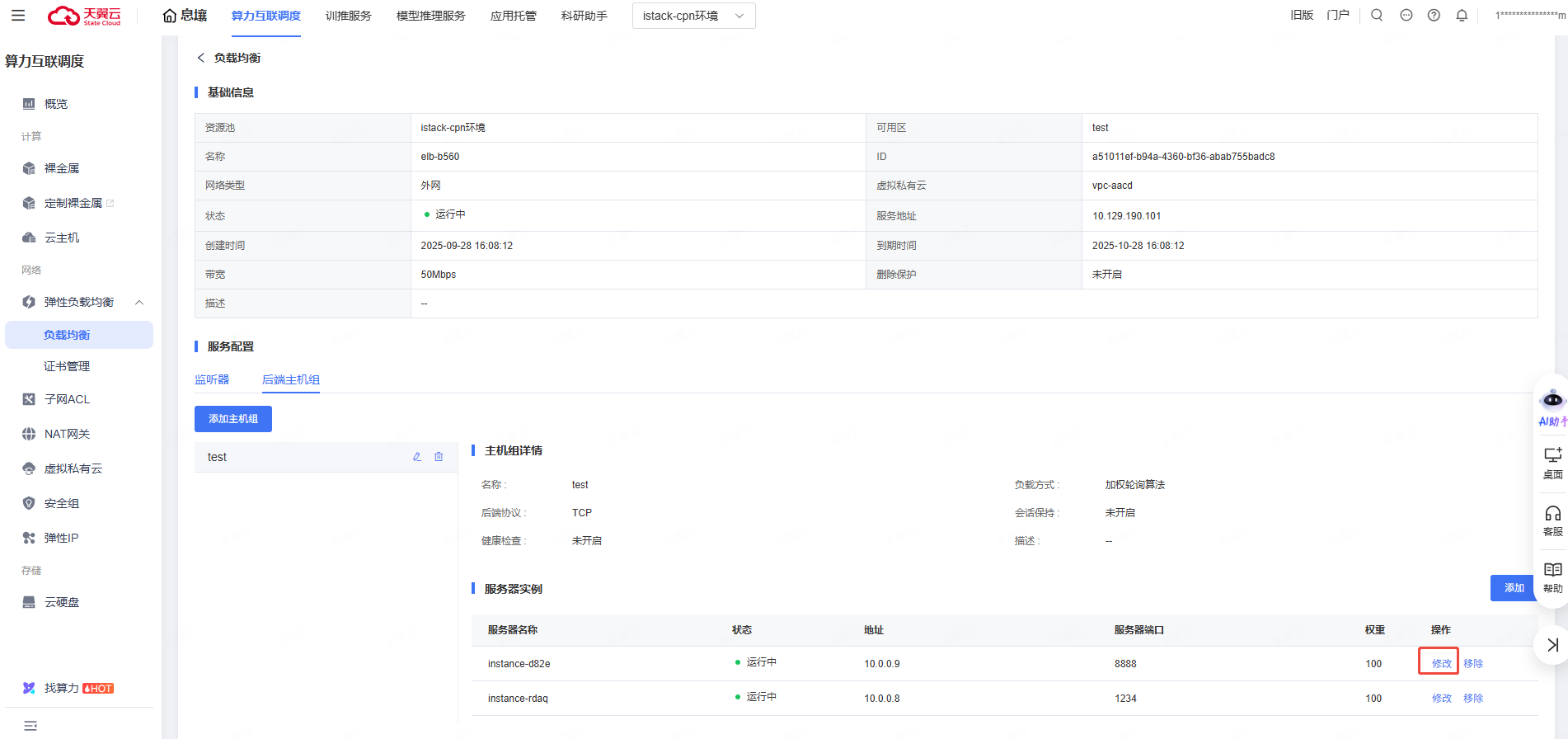Click the back arrow beside 负载均衡 title
This screenshot has width=1568, height=739.
(200, 58)
